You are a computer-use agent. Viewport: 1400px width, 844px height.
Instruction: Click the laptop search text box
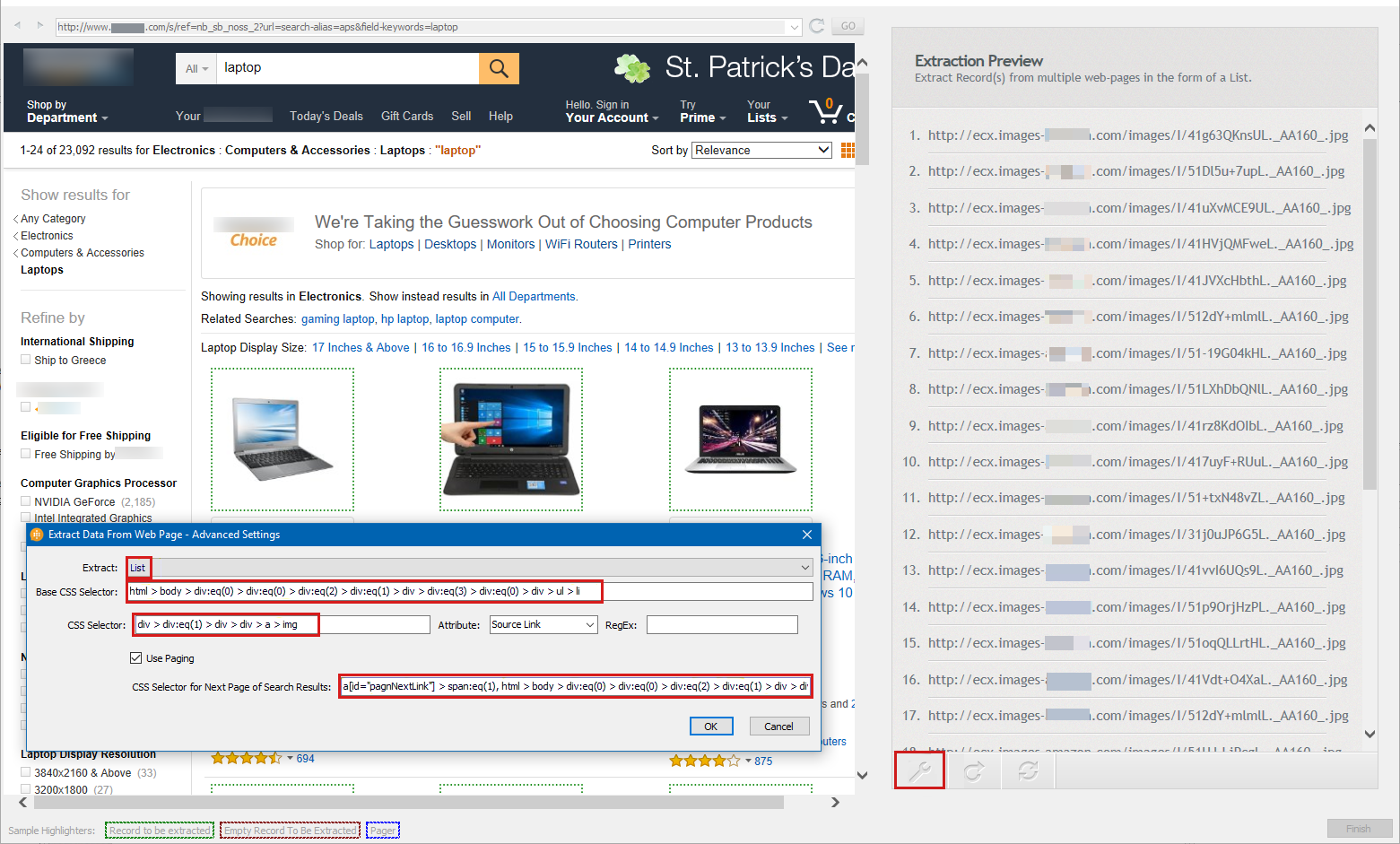[348, 68]
